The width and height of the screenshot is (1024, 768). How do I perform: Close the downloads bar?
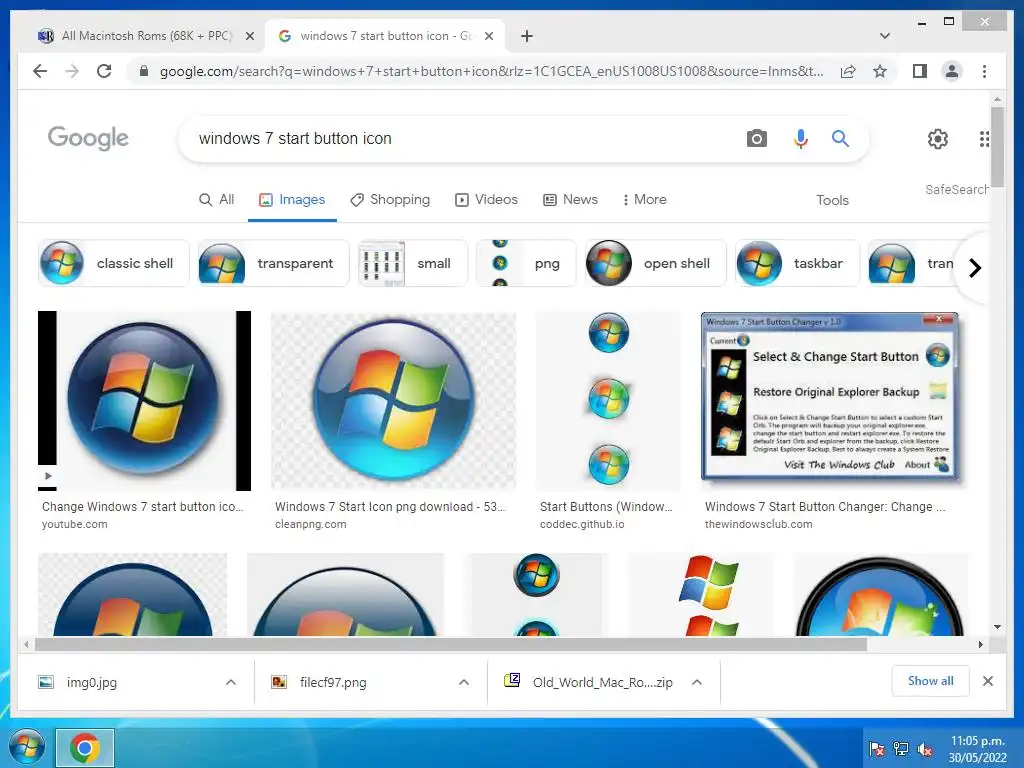987,681
